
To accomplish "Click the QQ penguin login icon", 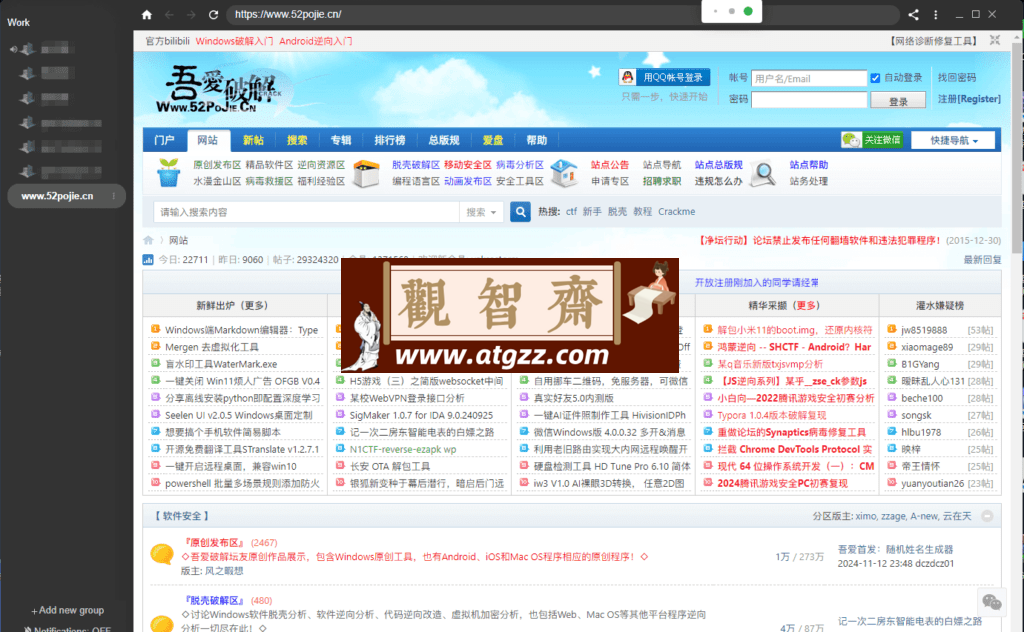I will (x=628, y=77).
